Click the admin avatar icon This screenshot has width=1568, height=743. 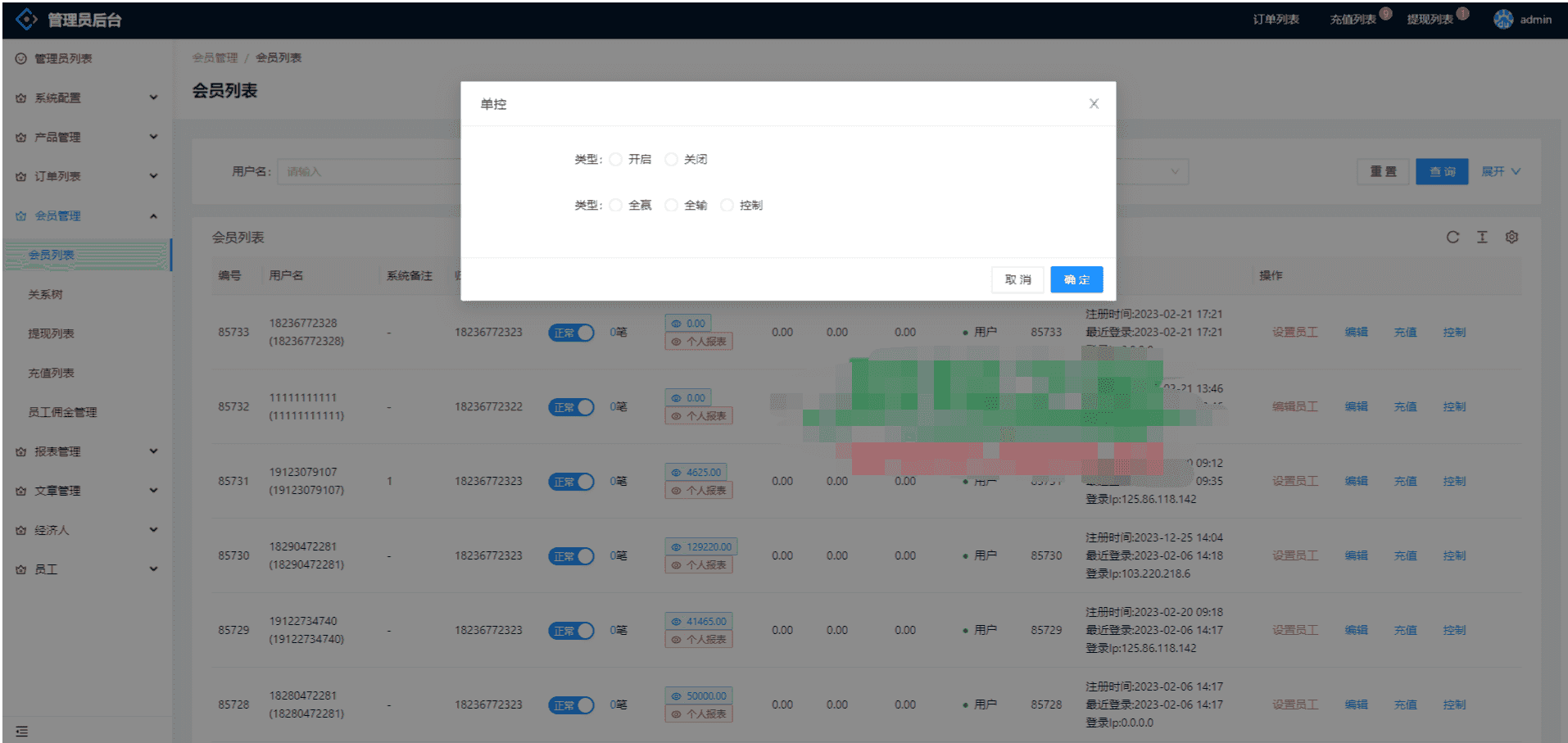click(1502, 20)
